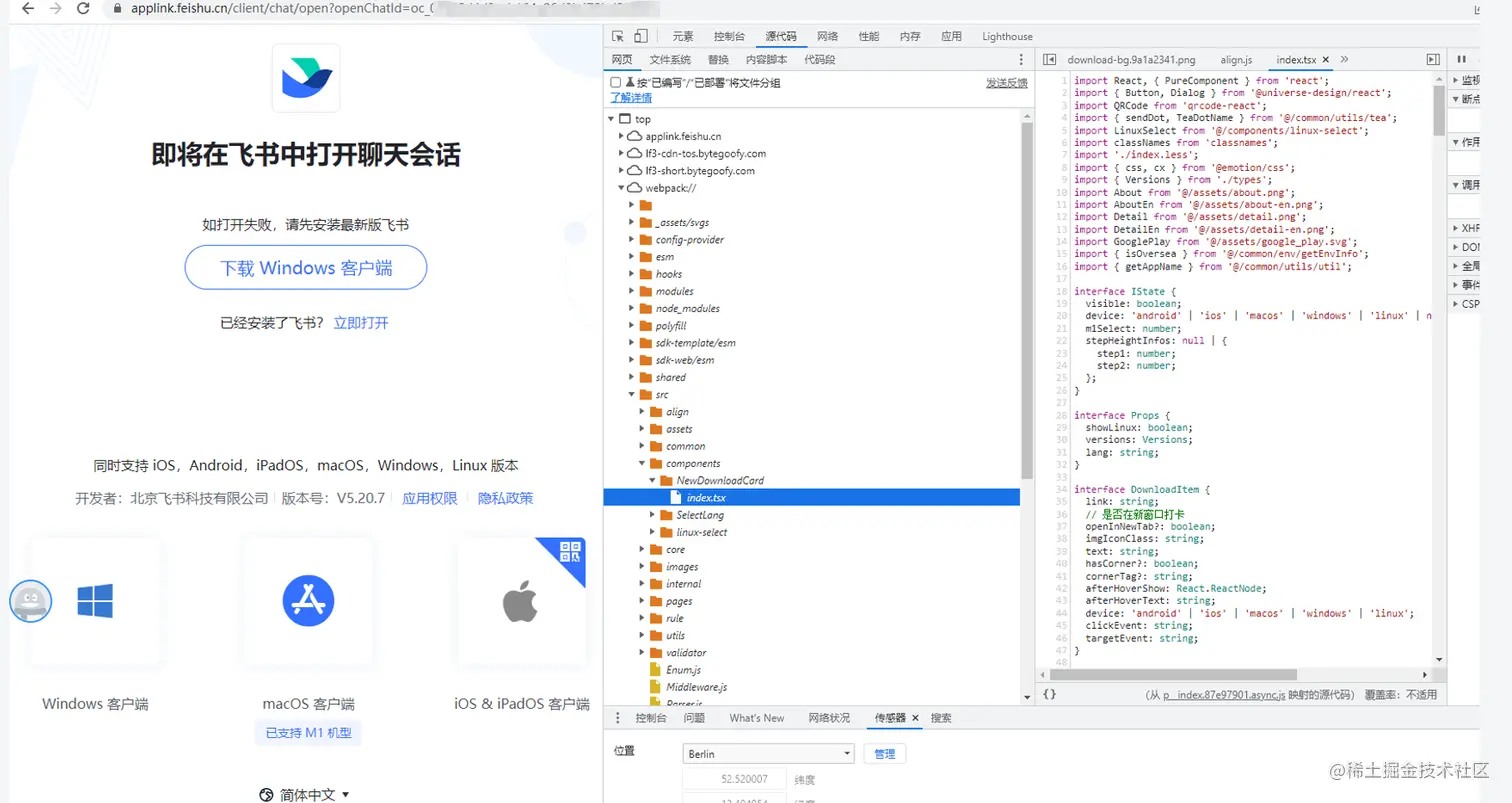Open the 隐私政策 link
This screenshot has width=1512, height=803.
(x=506, y=498)
